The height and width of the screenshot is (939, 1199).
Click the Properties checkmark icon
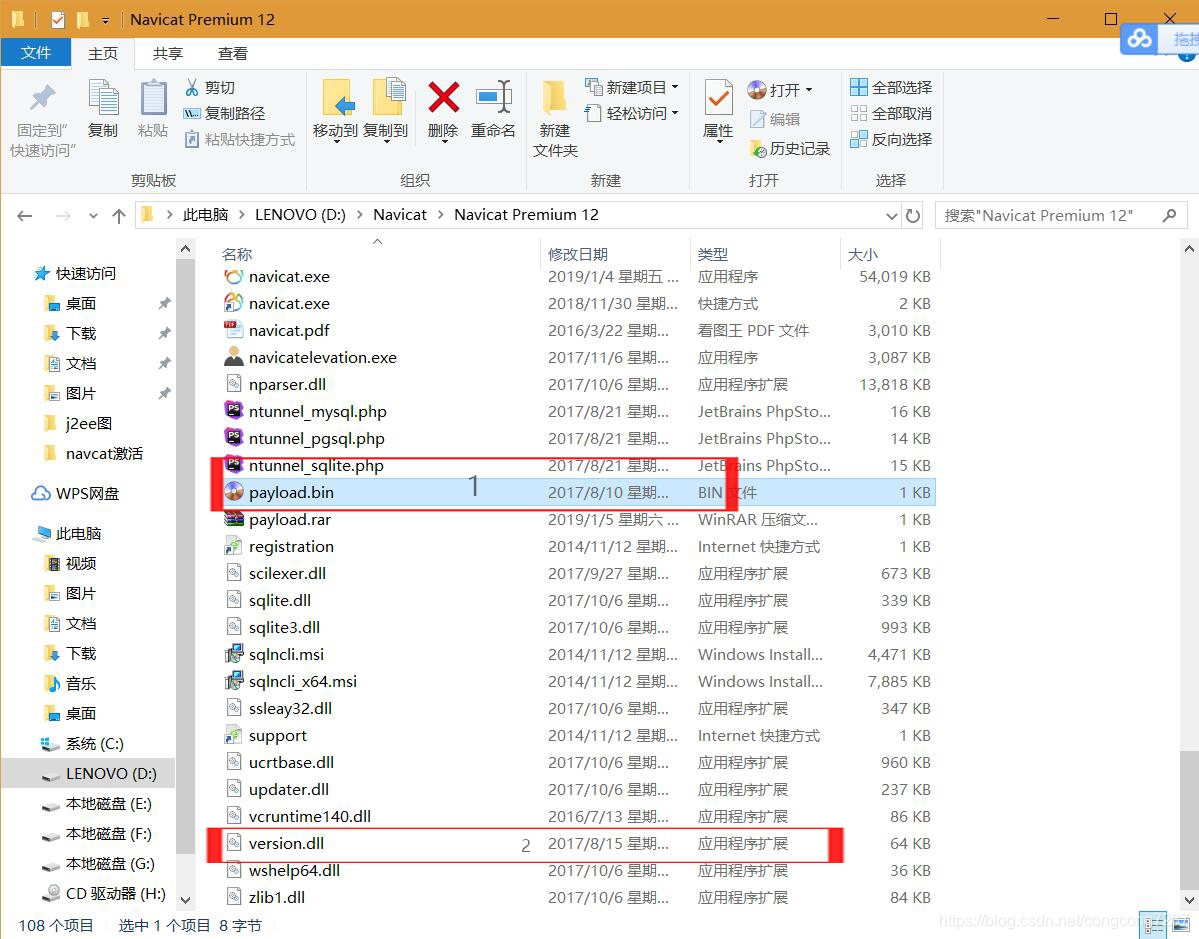pyautogui.click(x=718, y=98)
